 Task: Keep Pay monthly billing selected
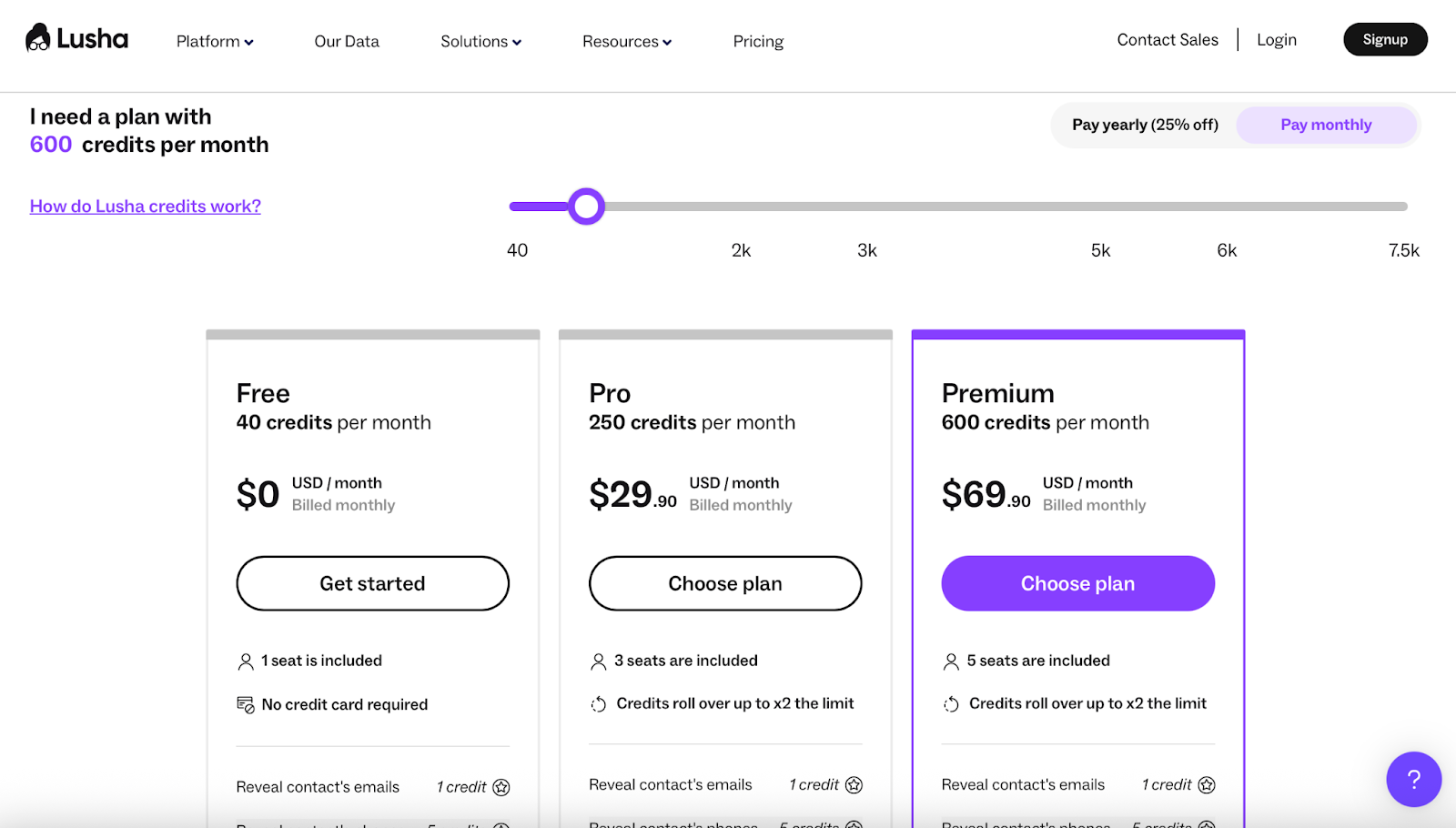tap(1325, 125)
